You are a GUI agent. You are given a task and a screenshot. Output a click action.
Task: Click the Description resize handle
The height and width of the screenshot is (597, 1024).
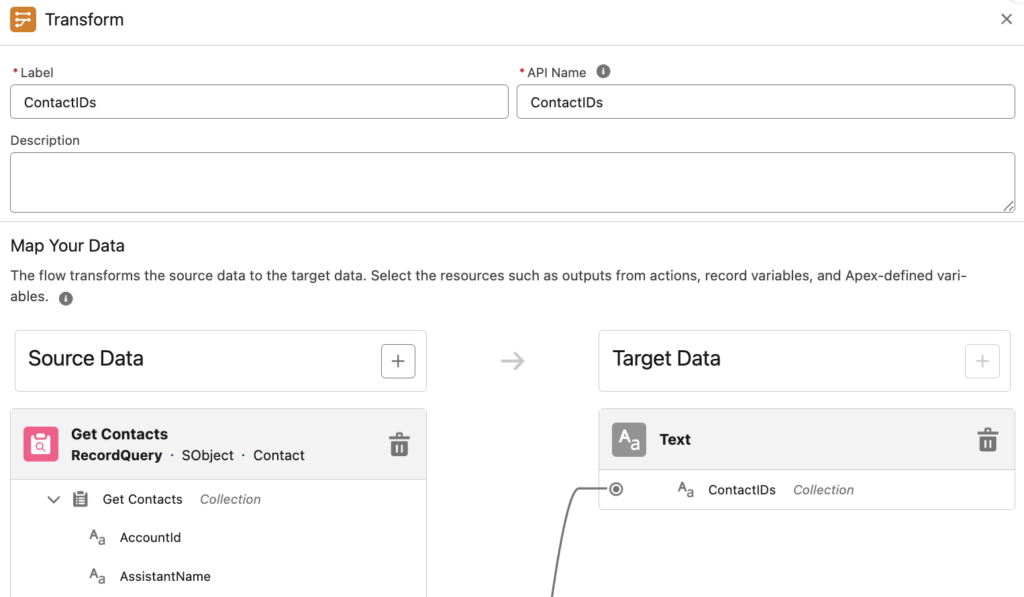point(1008,206)
